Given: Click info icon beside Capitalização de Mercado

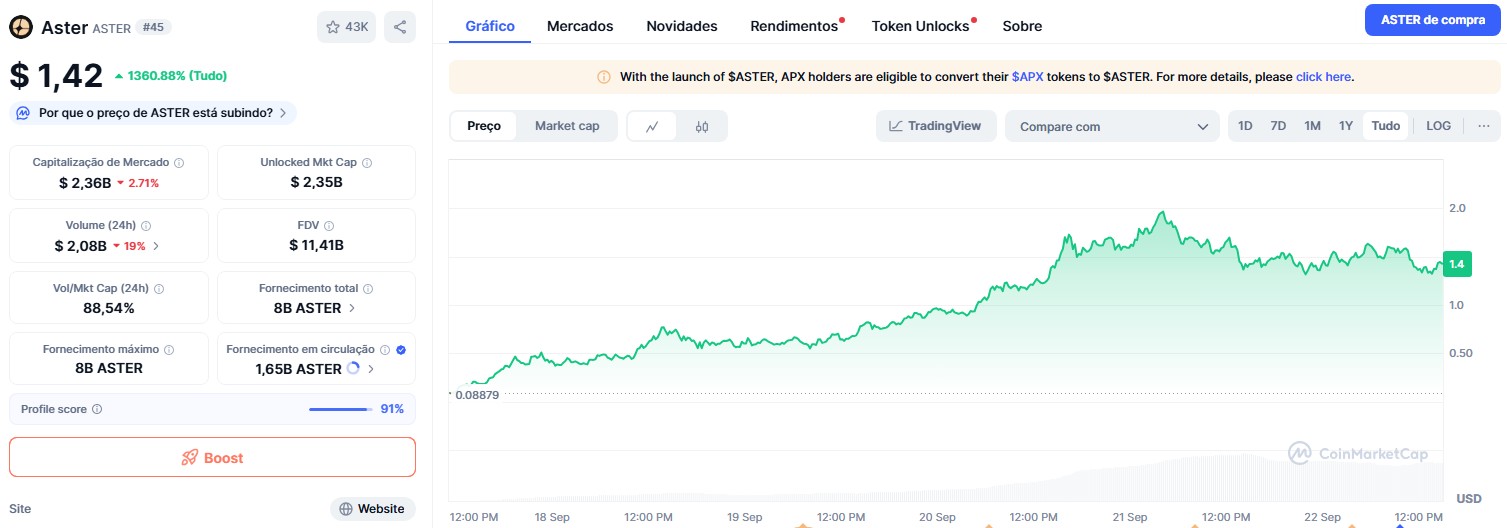Looking at the screenshot, I should 179,162.
